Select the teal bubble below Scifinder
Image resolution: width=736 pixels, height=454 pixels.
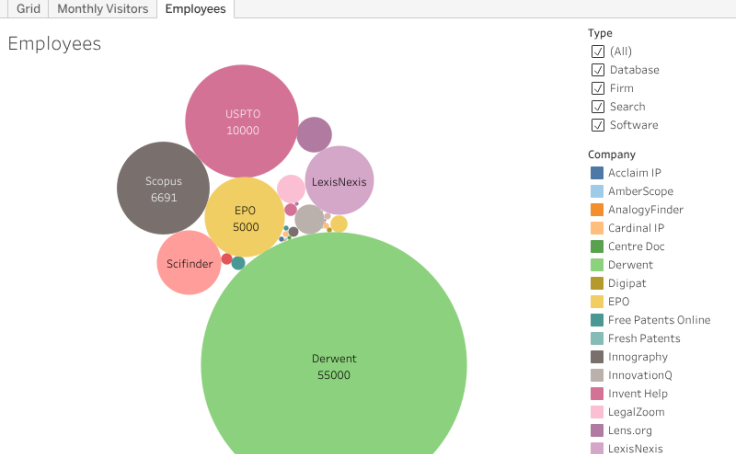(x=238, y=263)
